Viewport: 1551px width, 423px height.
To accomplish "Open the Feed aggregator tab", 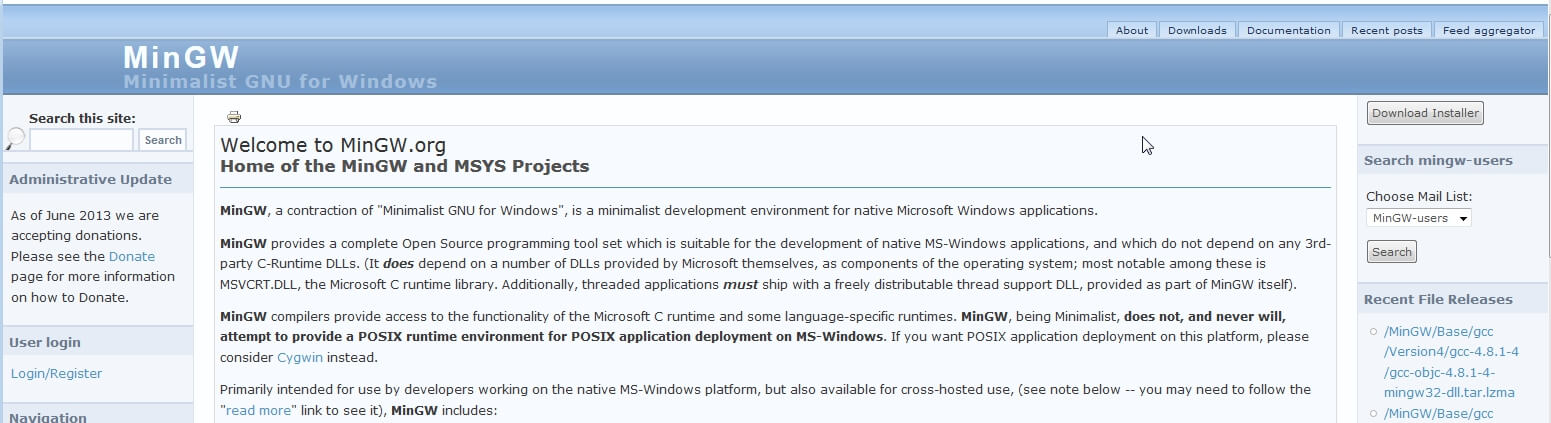I will click(x=1488, y=30).
